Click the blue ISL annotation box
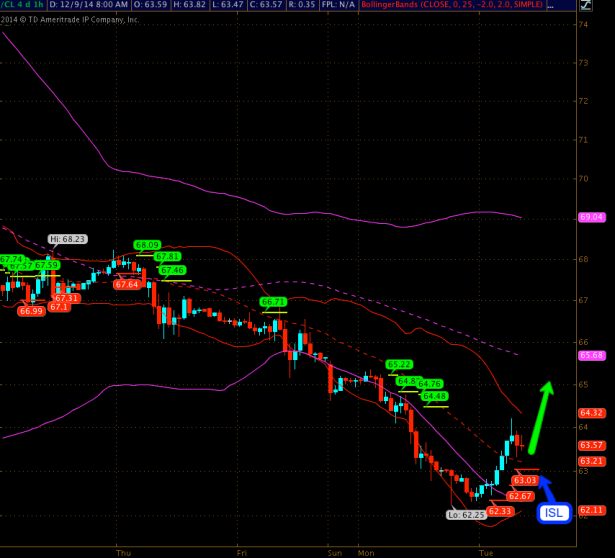615x558 pixels. tap(553, 513)
